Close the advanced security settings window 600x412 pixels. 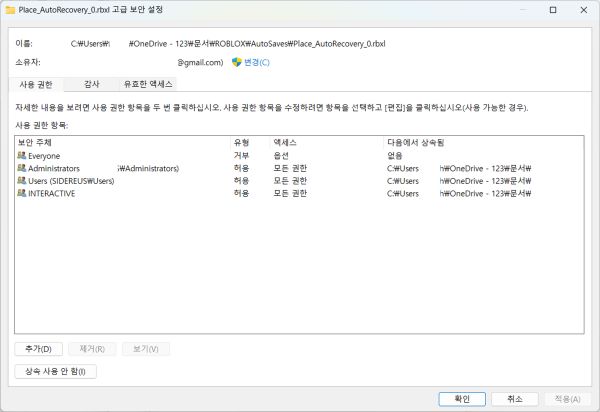coord(584,10)
